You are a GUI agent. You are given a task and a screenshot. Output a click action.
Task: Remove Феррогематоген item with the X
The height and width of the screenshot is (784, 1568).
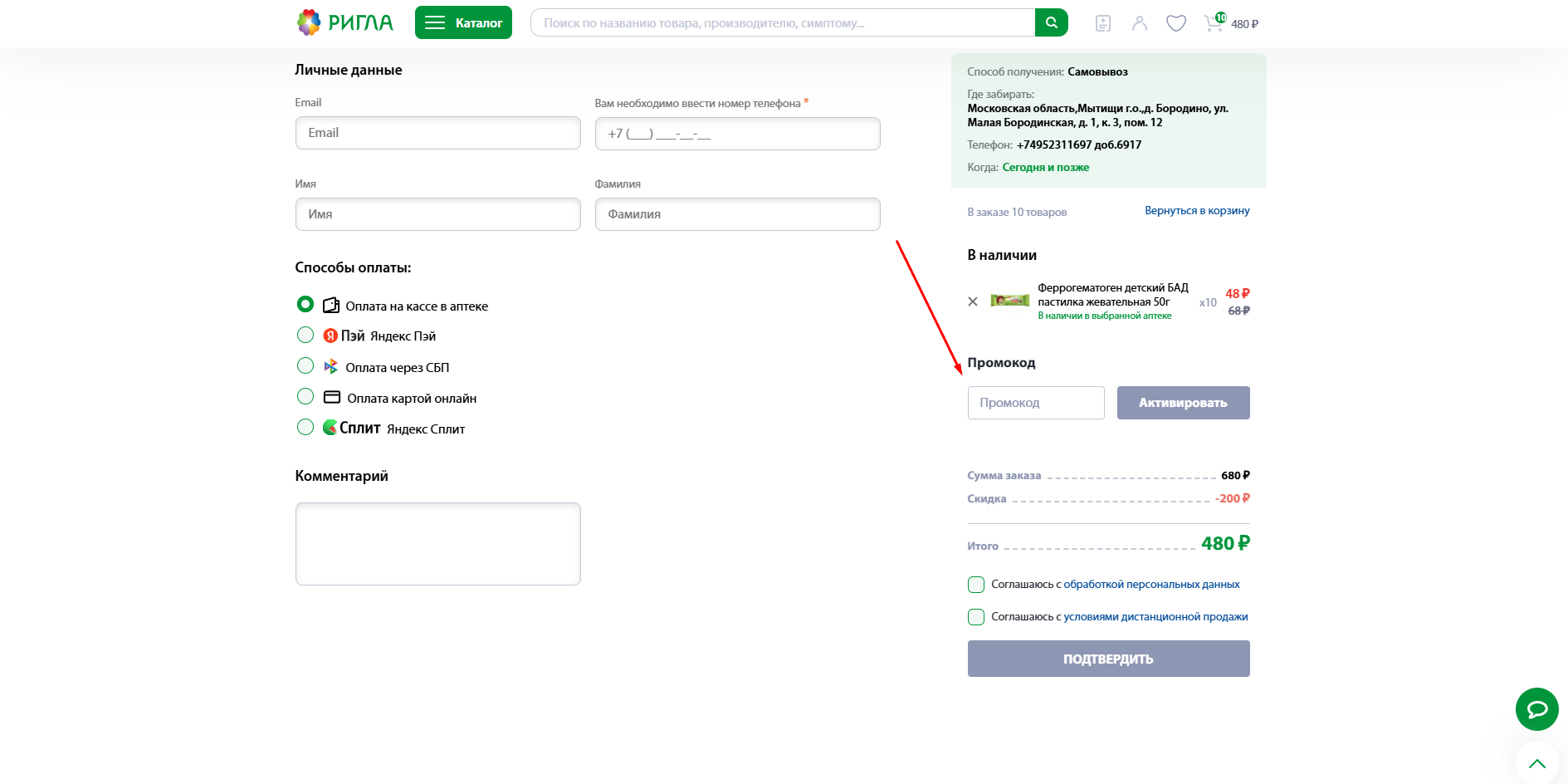(973, 301)
